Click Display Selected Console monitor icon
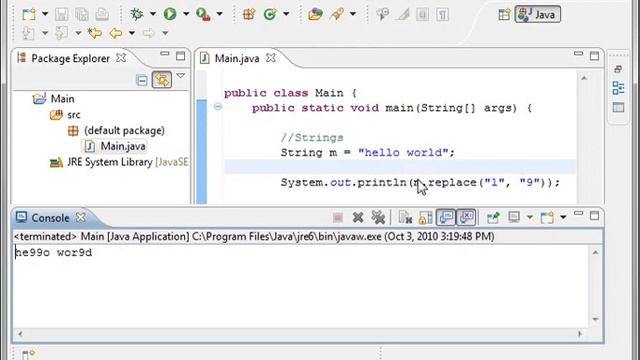The height and width of the screenshot is (360, 640). click(x=514, y=218)
